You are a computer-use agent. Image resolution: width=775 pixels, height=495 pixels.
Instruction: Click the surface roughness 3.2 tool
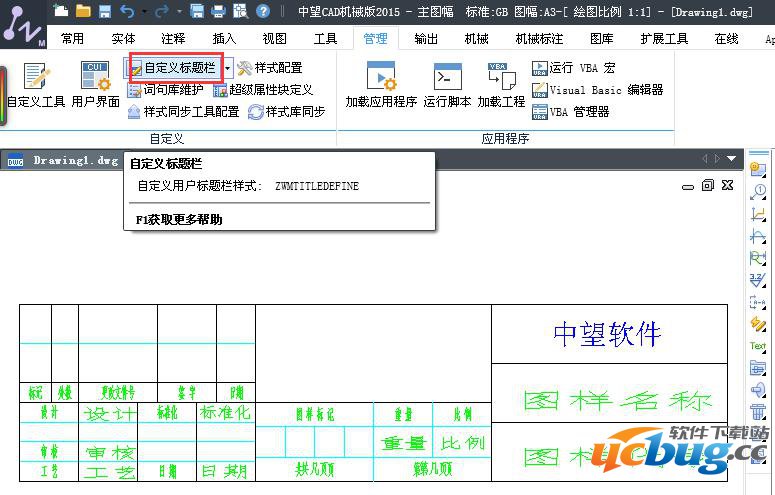757,280
